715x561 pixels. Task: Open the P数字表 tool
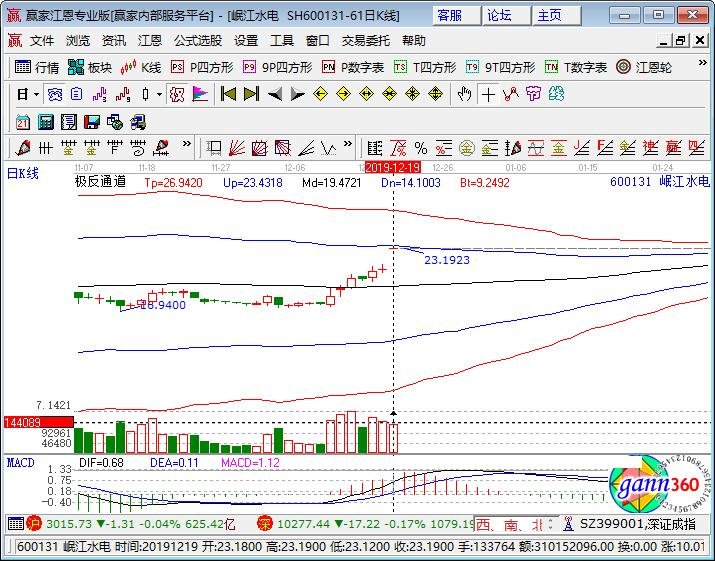tap(353, 68)
